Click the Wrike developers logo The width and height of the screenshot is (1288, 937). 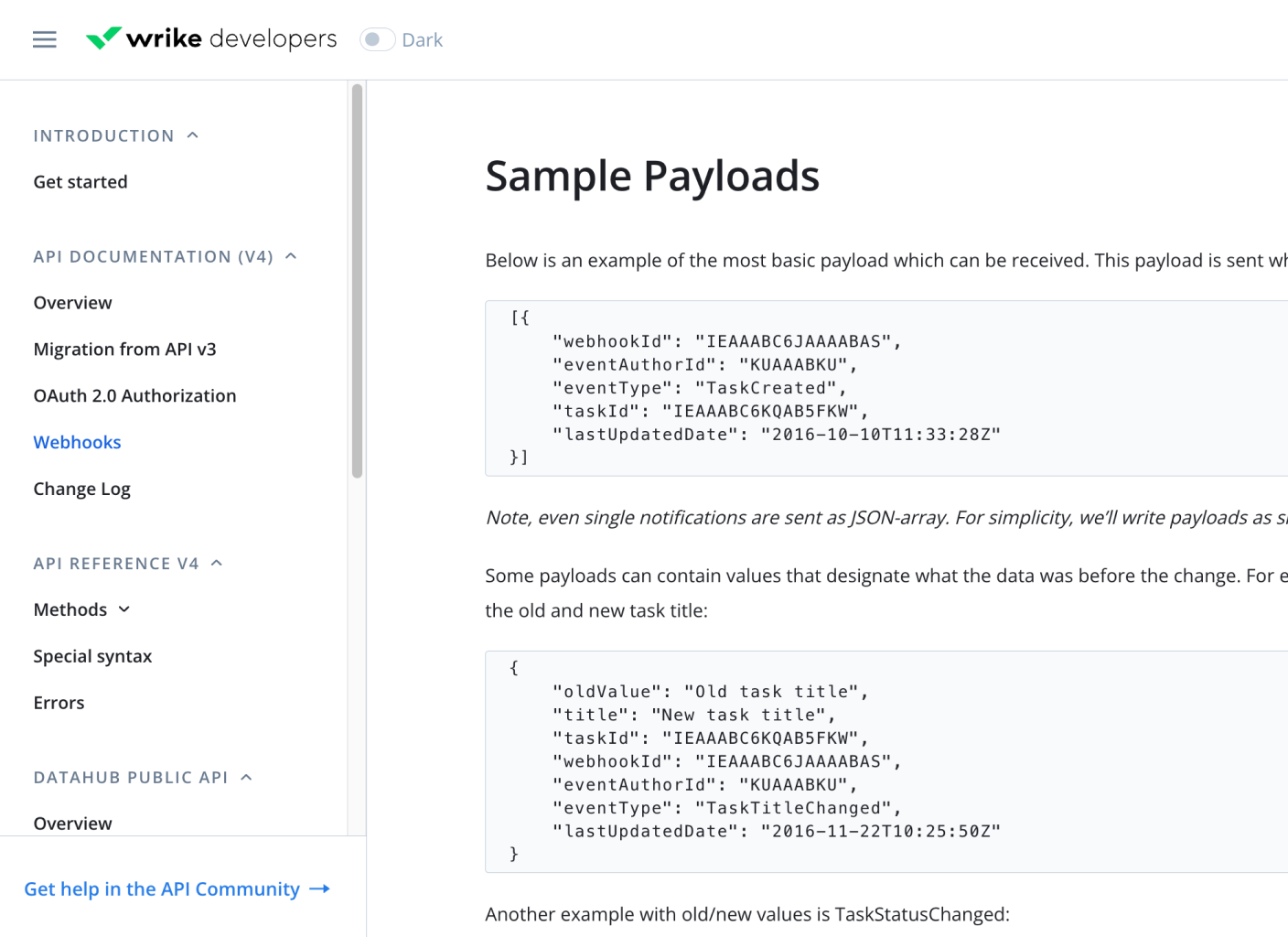[x=210, y=38]
